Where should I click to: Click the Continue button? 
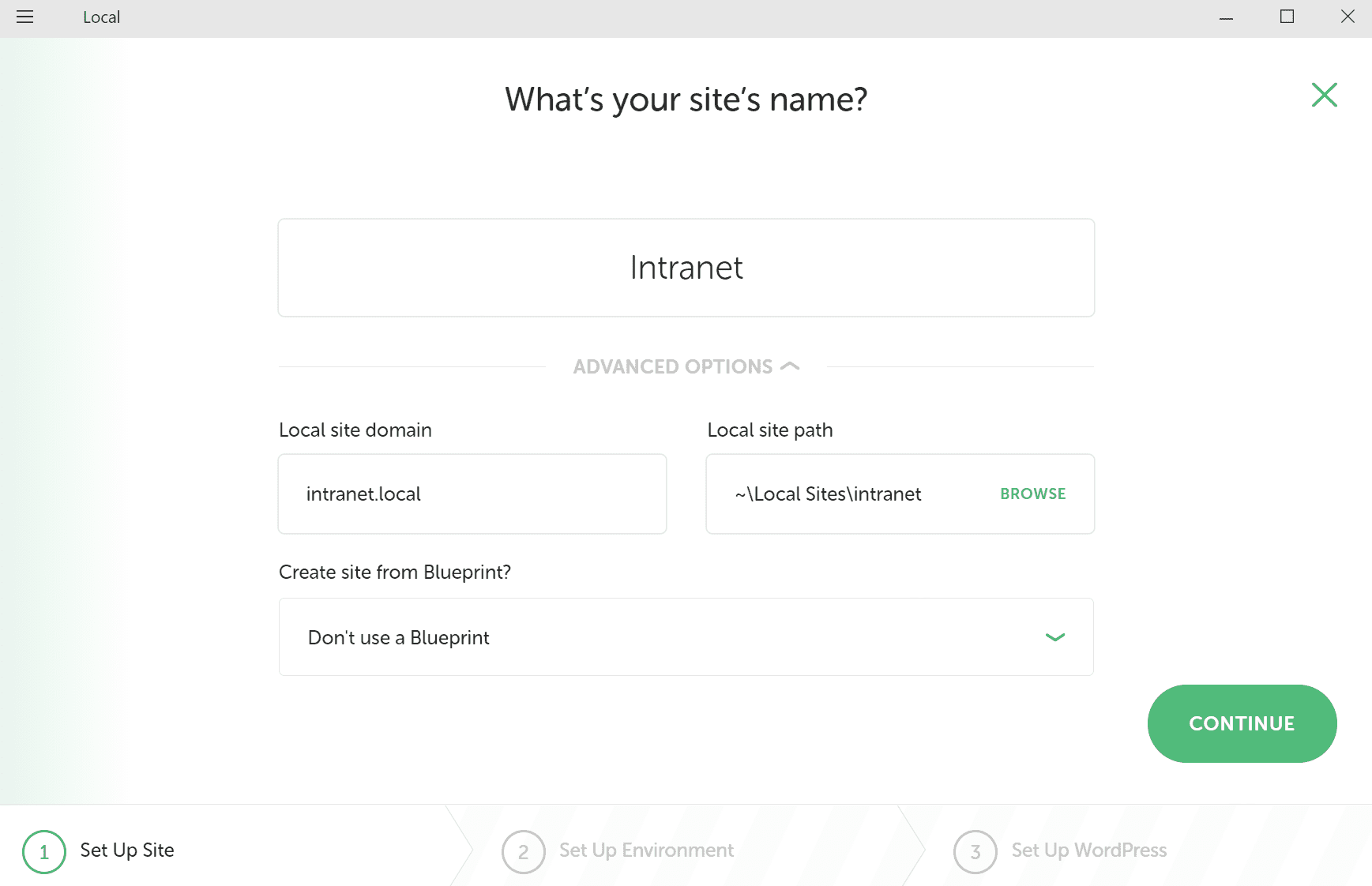pos(1242,723)
